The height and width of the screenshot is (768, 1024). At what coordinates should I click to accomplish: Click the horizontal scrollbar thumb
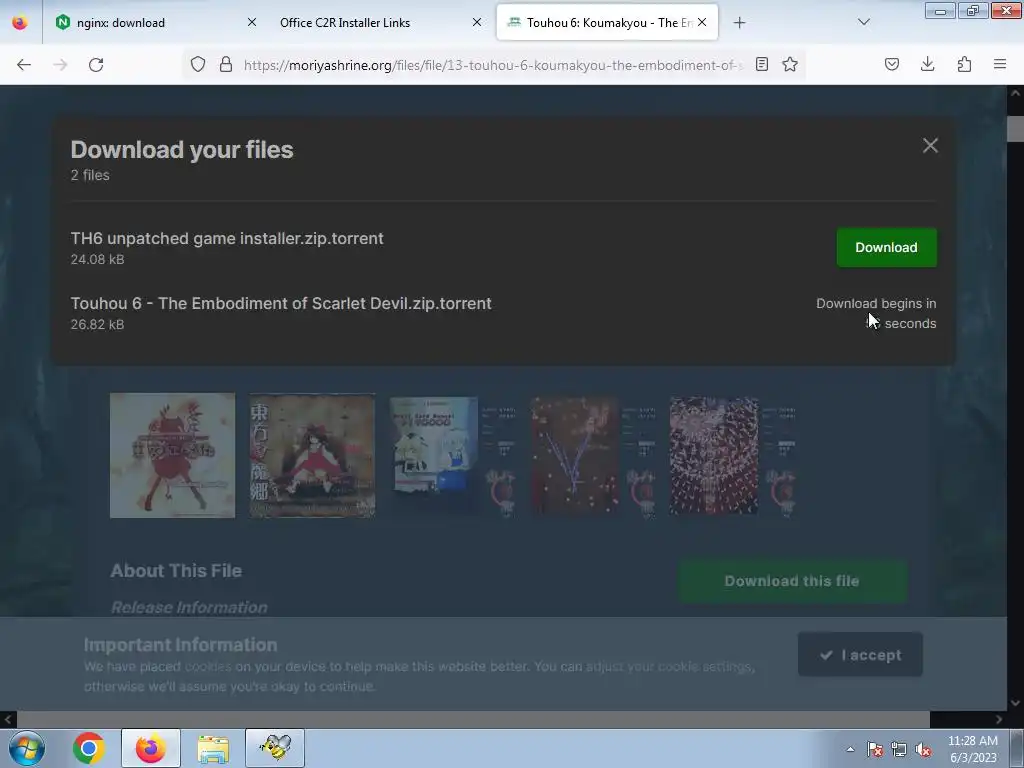point(473,720)
